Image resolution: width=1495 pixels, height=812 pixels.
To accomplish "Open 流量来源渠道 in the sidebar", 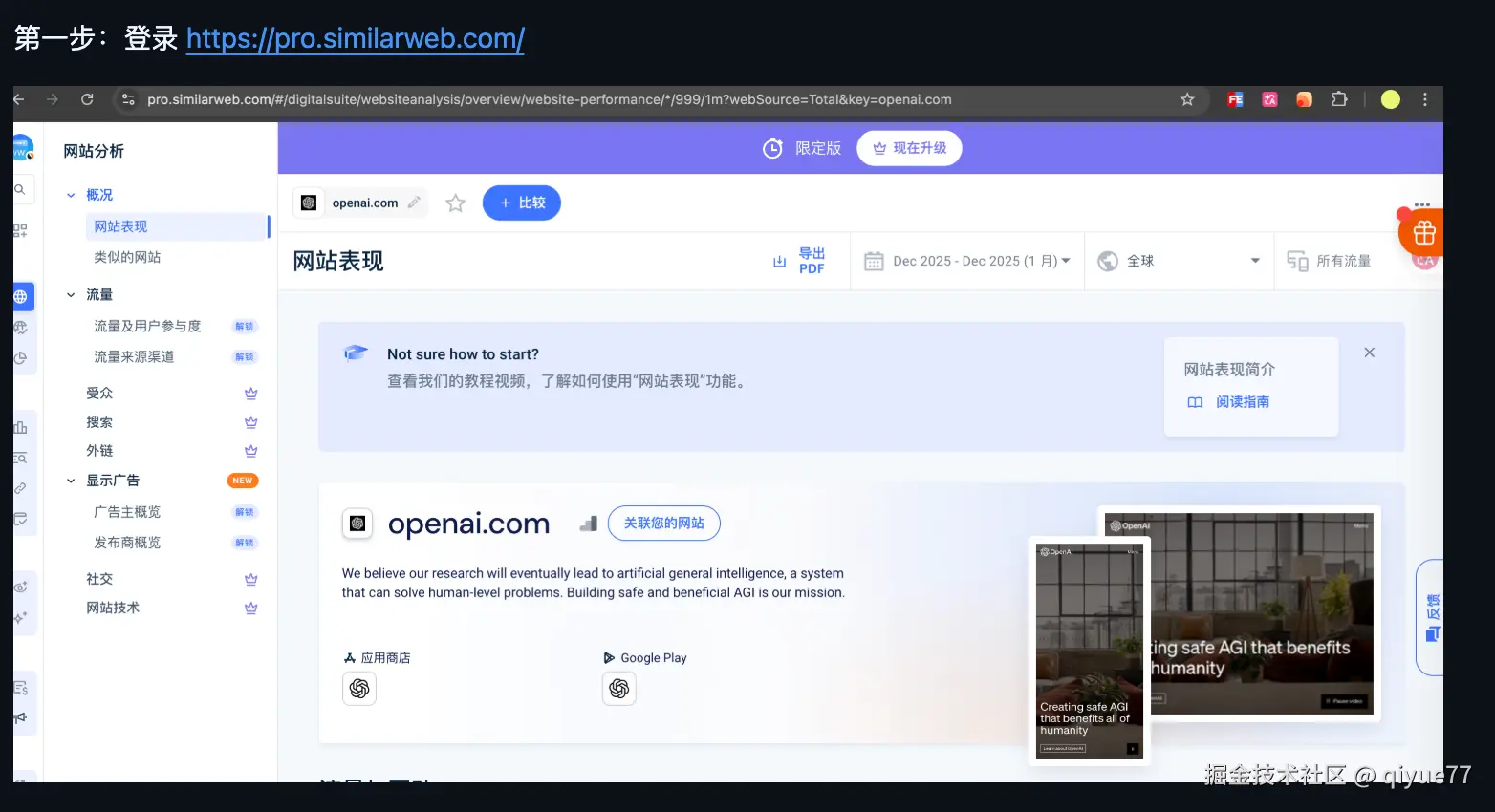I will [134, 356].
